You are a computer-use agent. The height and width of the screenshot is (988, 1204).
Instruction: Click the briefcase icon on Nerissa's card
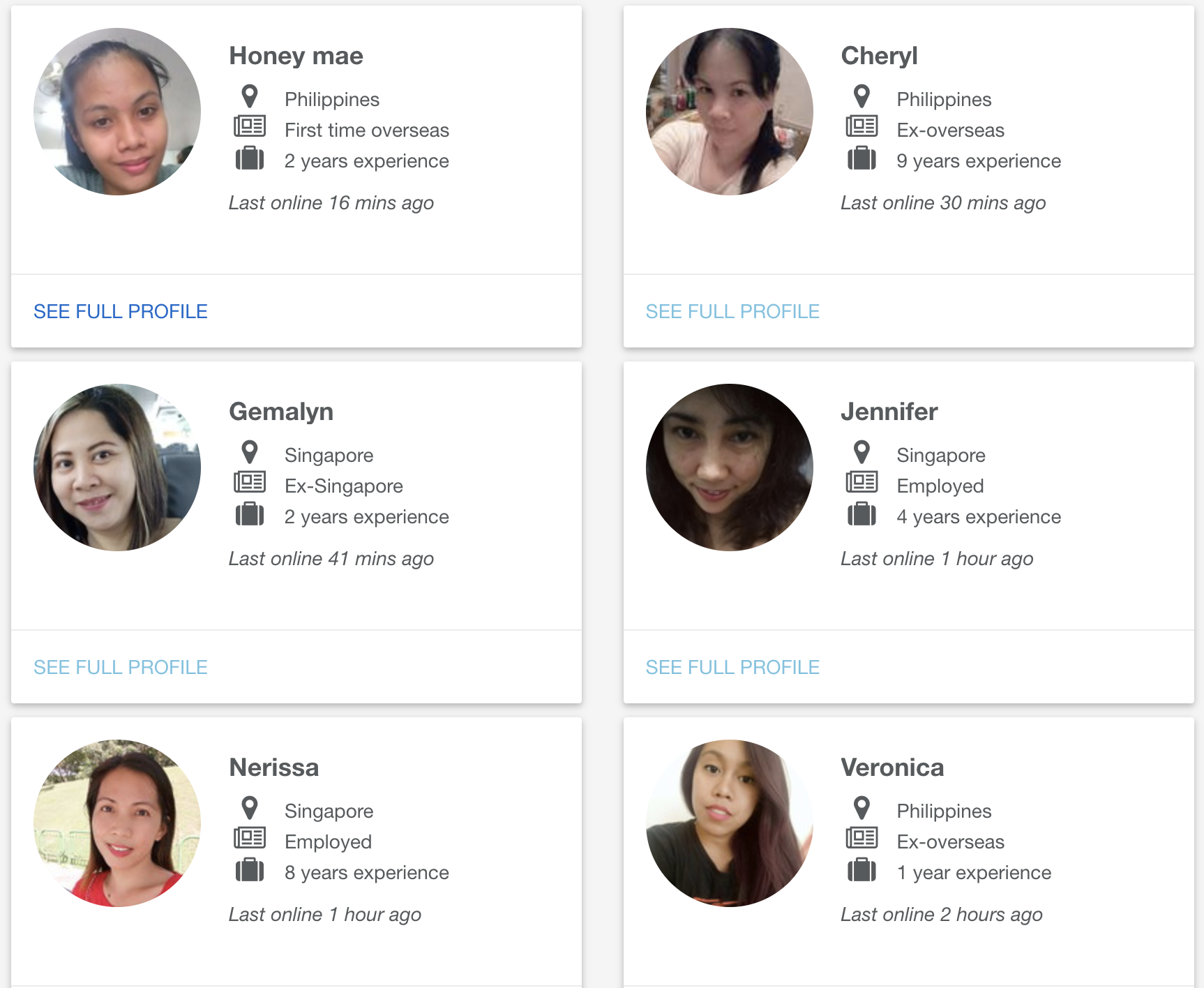coord(250,870)
